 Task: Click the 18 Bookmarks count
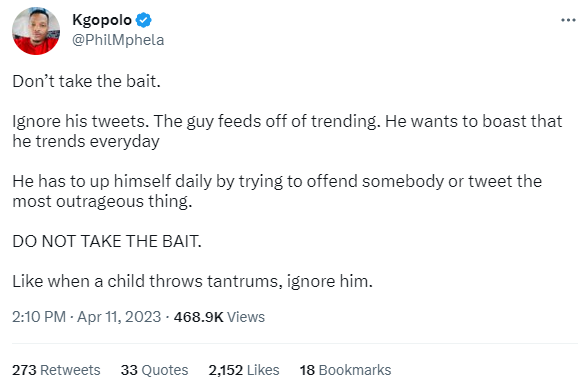[x=345, y=370]
